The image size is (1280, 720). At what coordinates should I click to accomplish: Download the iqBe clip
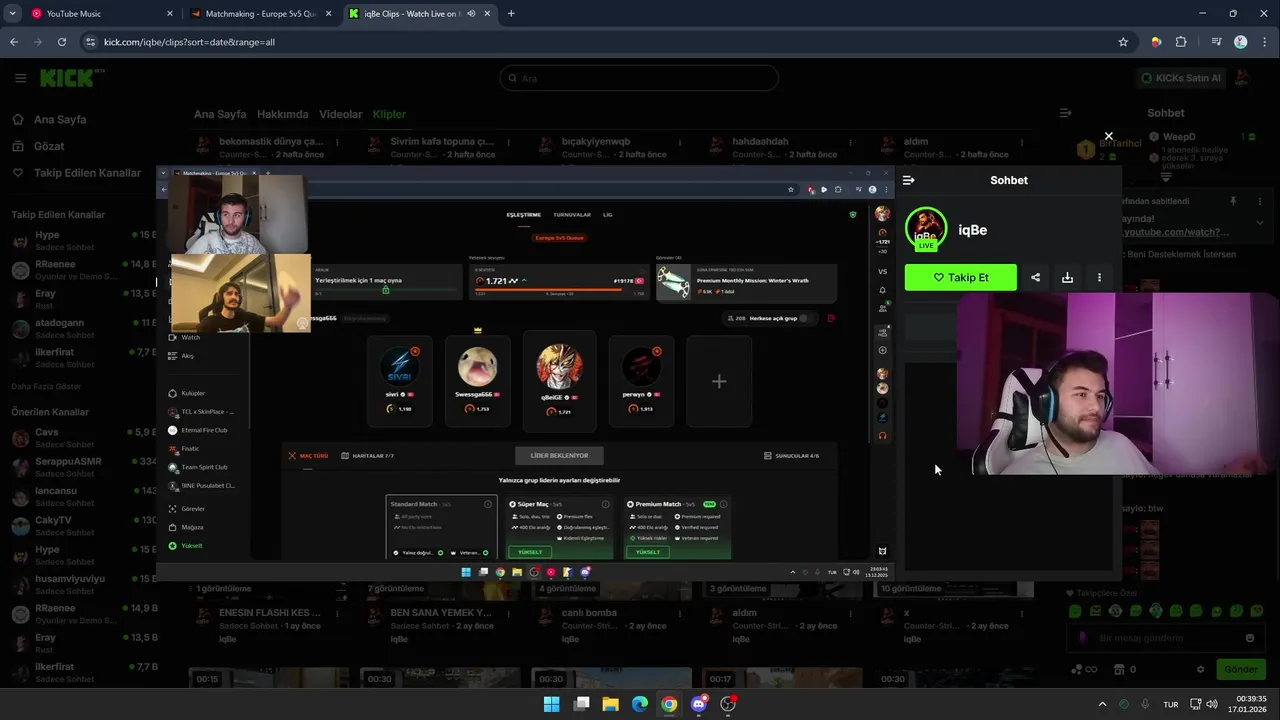click(1067, 278)
